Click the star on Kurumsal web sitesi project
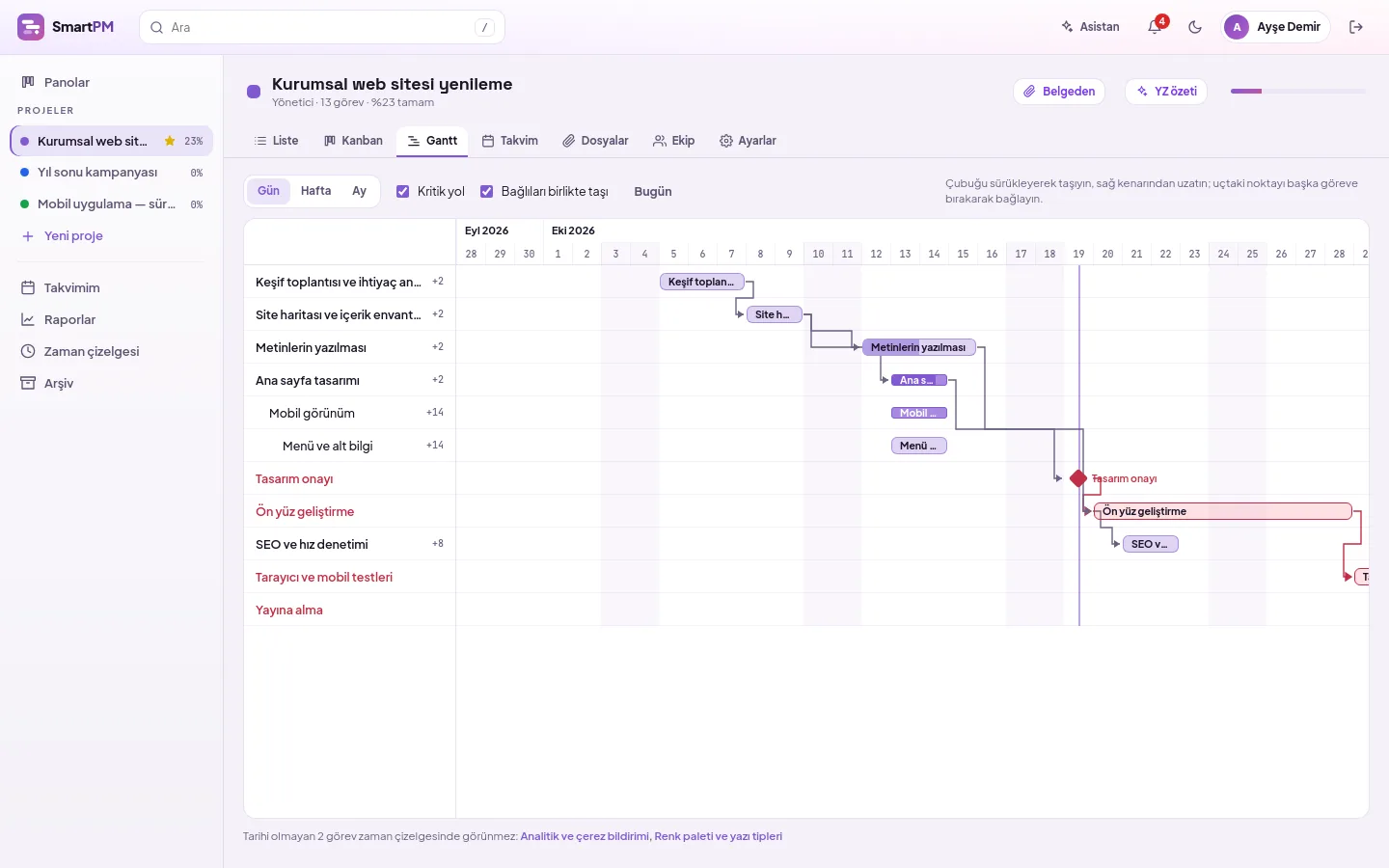Viewport: 1389px width, 868px height. point(170,141)
